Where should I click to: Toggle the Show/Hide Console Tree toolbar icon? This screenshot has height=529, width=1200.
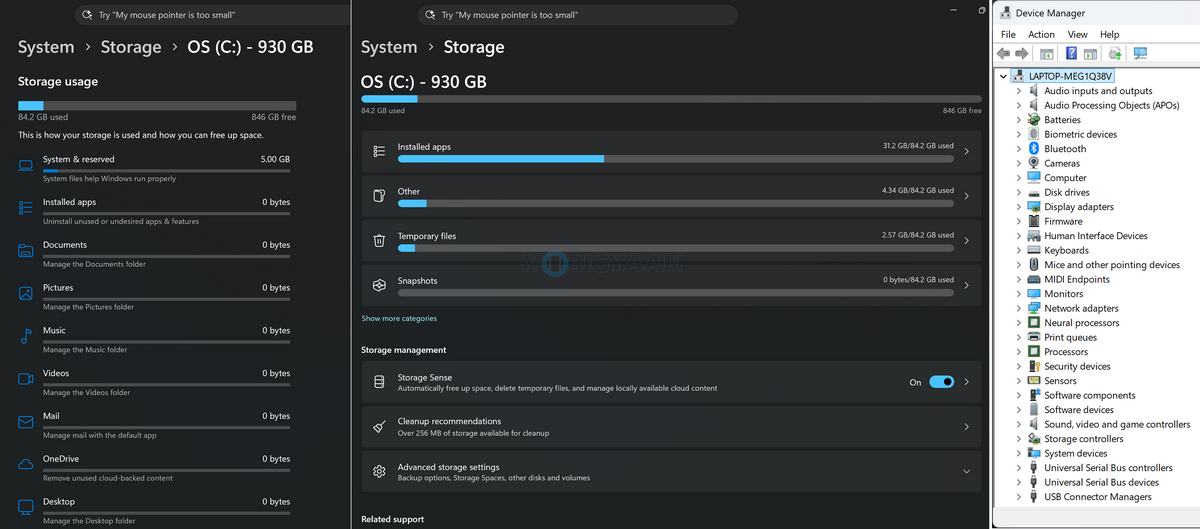click(1047, 53)
